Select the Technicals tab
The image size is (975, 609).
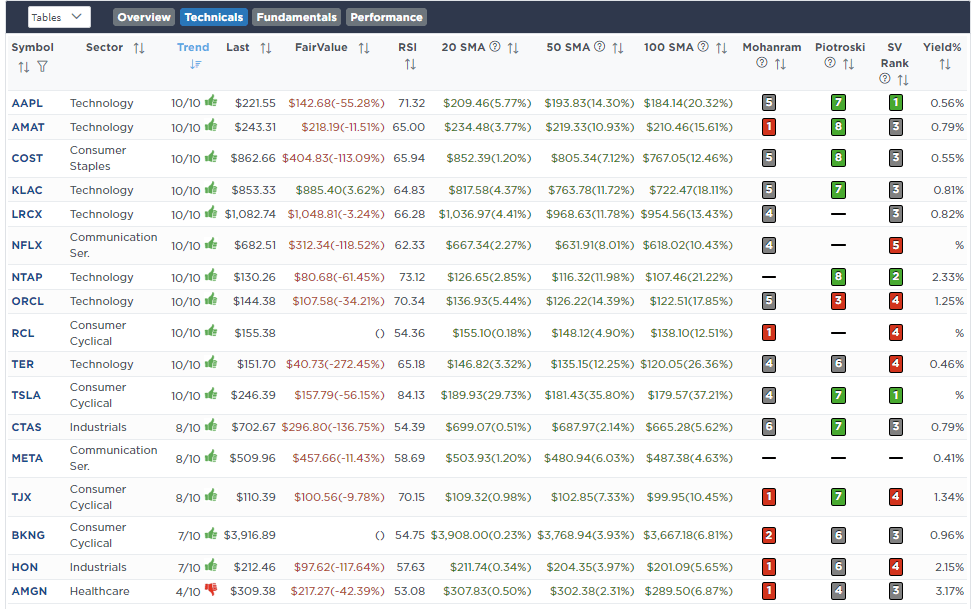(213, 17)
